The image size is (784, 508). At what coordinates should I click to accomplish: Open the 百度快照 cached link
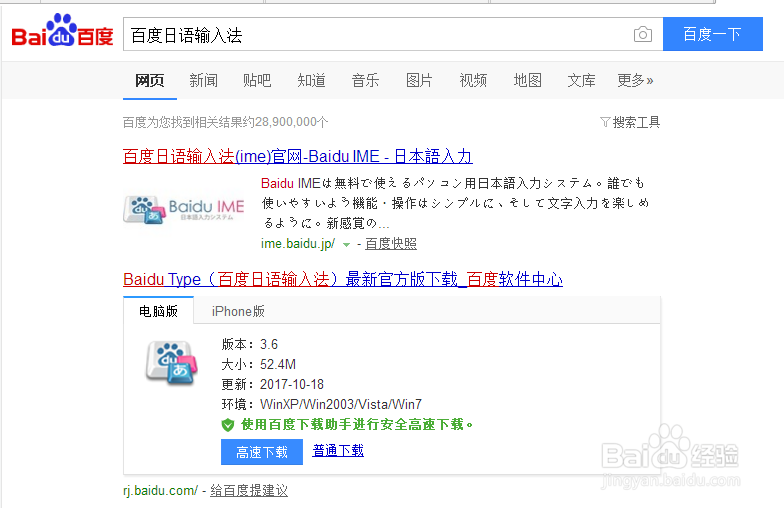(x=390, y=244)
